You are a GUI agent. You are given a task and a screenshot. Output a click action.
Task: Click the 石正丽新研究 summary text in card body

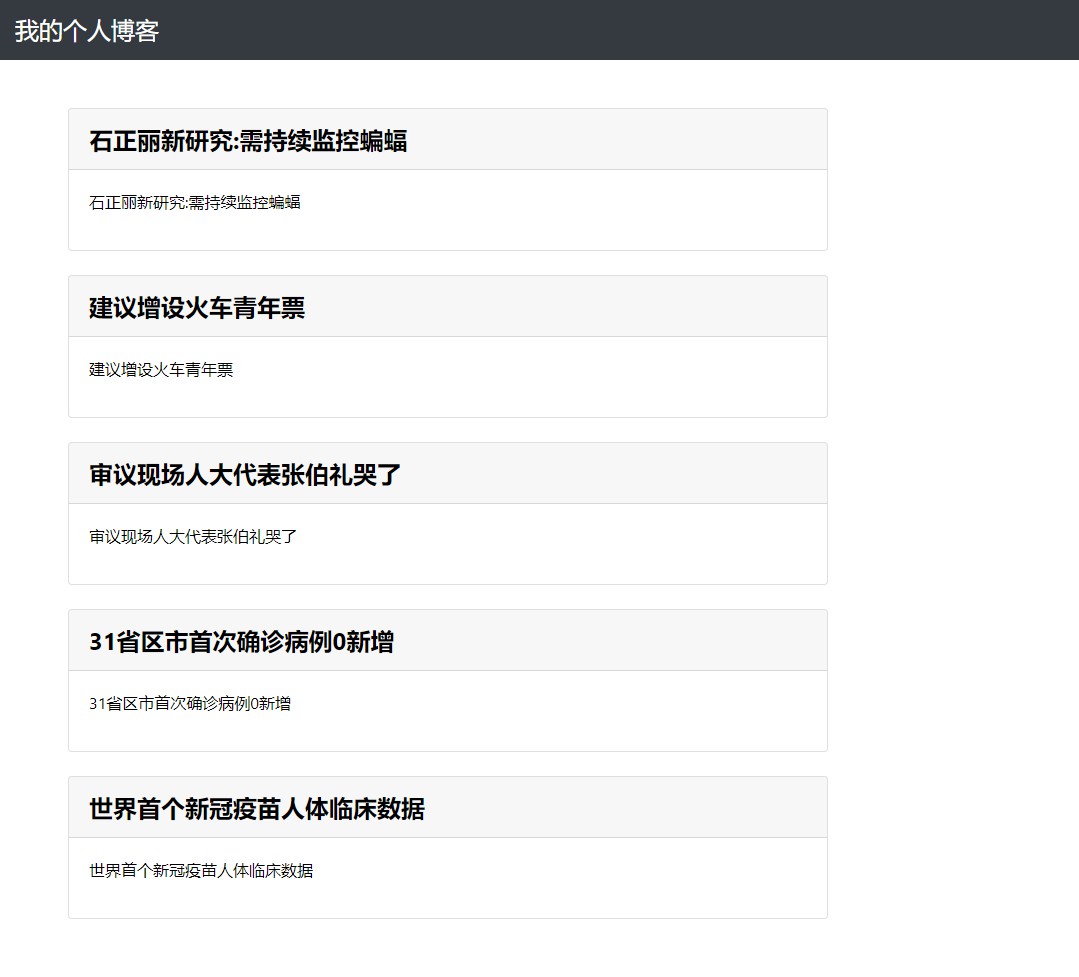click(195, 203)
